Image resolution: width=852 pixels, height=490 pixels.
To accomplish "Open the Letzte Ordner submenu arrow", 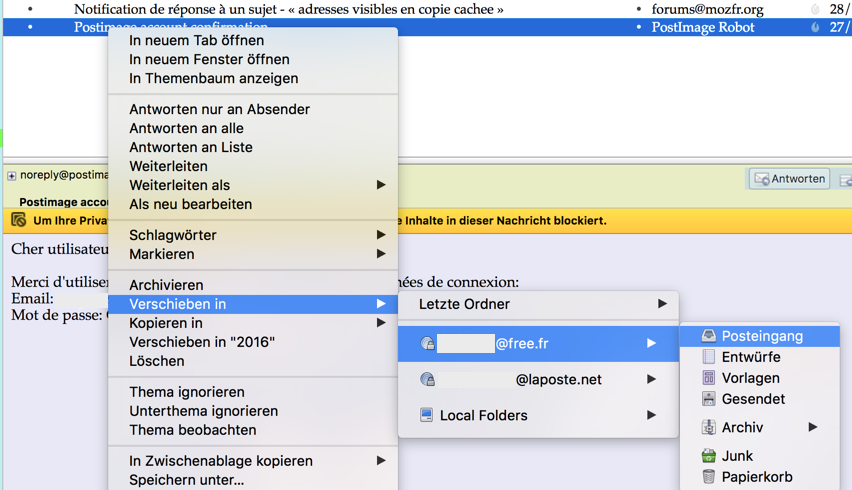I will (x=661, y=304).
